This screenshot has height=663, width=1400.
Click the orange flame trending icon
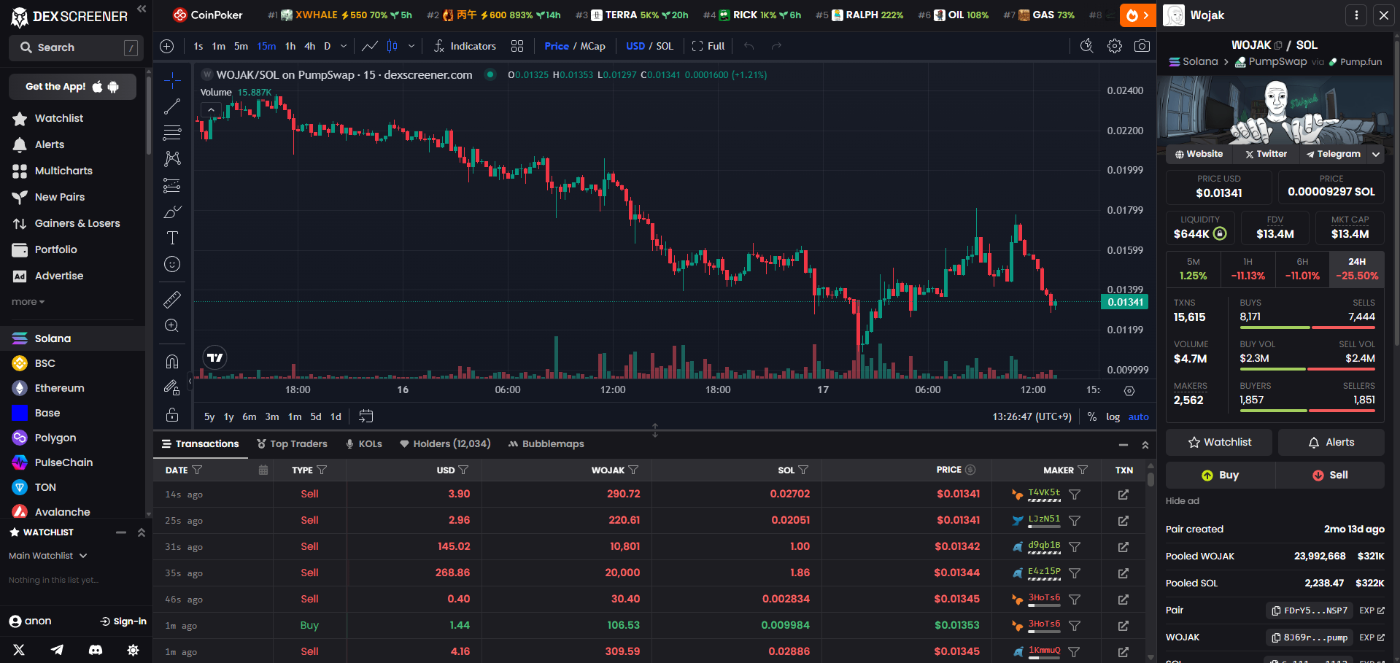coord(1138,15)
